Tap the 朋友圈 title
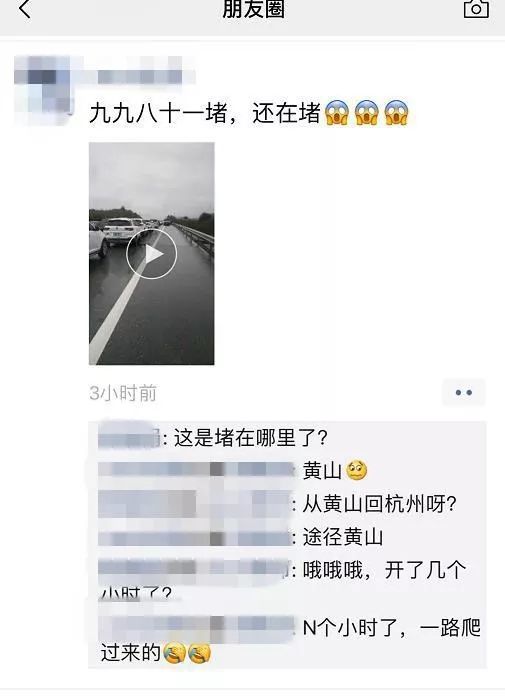505x700 pixels. point(253,9)
